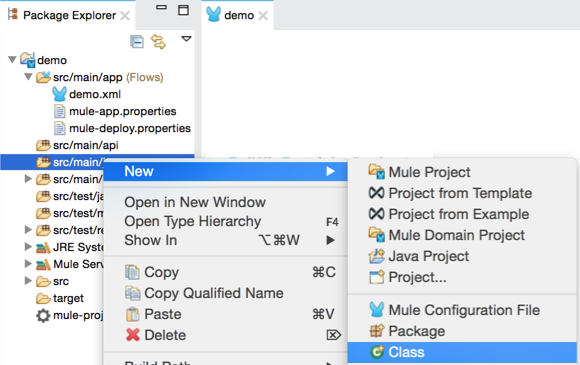Select the src/main/api folder
Image resolution: width=580 pixels, height=365 pixels.
click(x=85, y=145)
